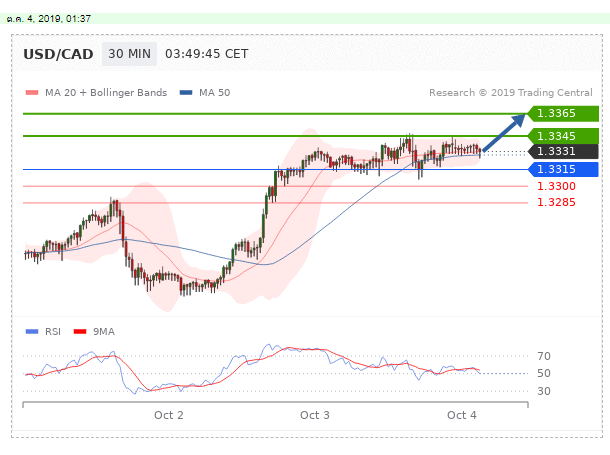Screen dimensions: 610x455
Task: Click the RSI 70 level label
Action: point(544,356)
